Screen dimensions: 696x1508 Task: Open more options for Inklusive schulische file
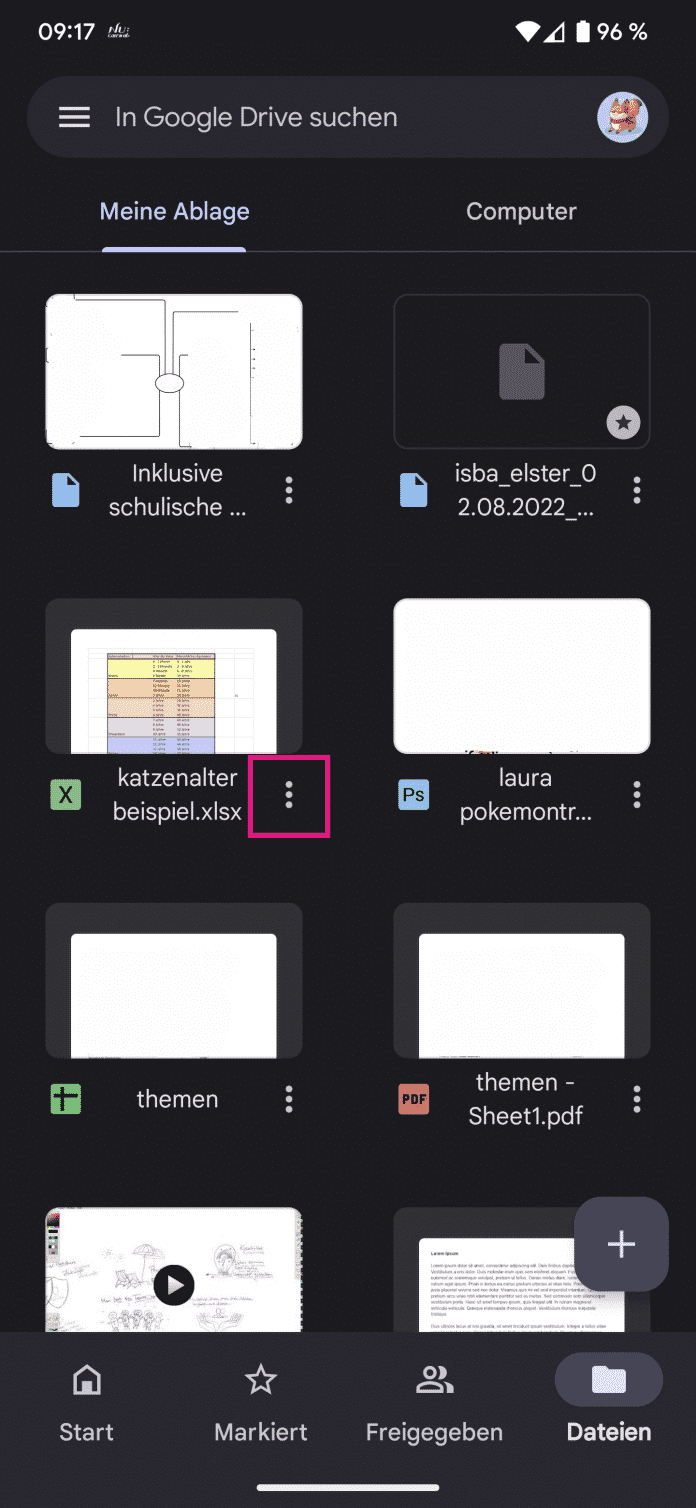click(289, 490)
